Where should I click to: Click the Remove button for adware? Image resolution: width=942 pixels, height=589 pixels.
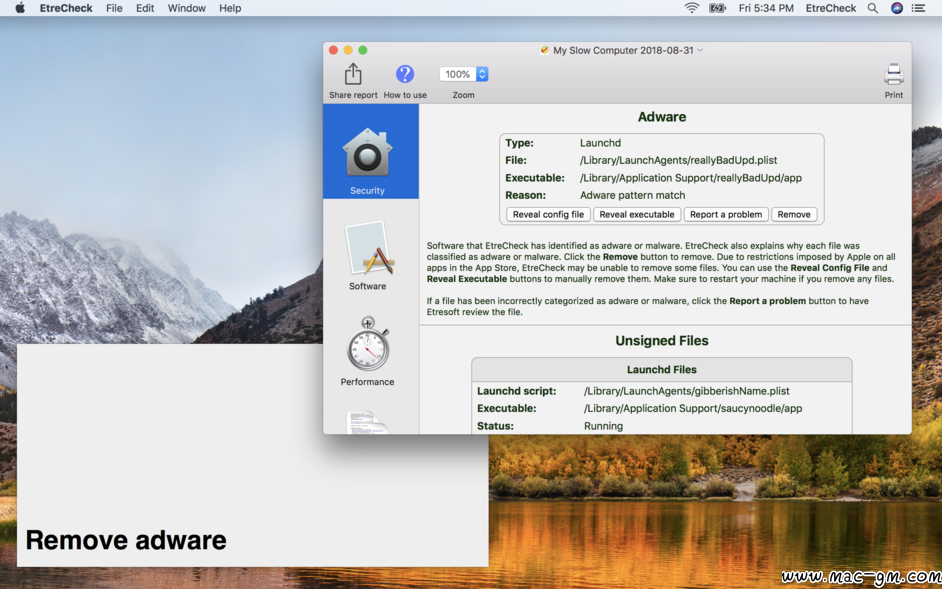click(x=794, y=214)
